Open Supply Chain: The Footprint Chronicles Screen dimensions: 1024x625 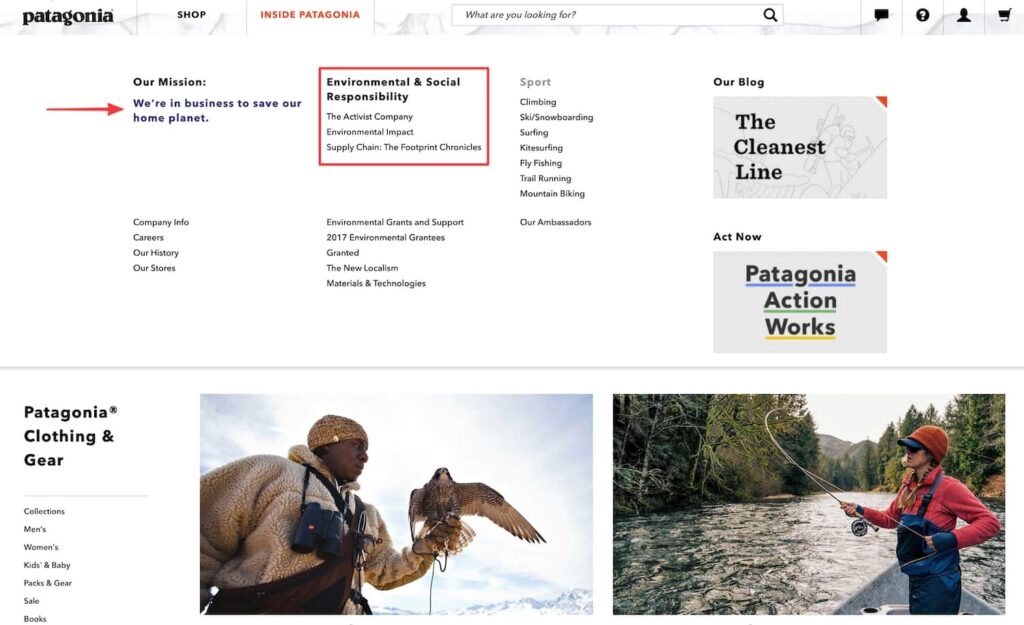404,147
